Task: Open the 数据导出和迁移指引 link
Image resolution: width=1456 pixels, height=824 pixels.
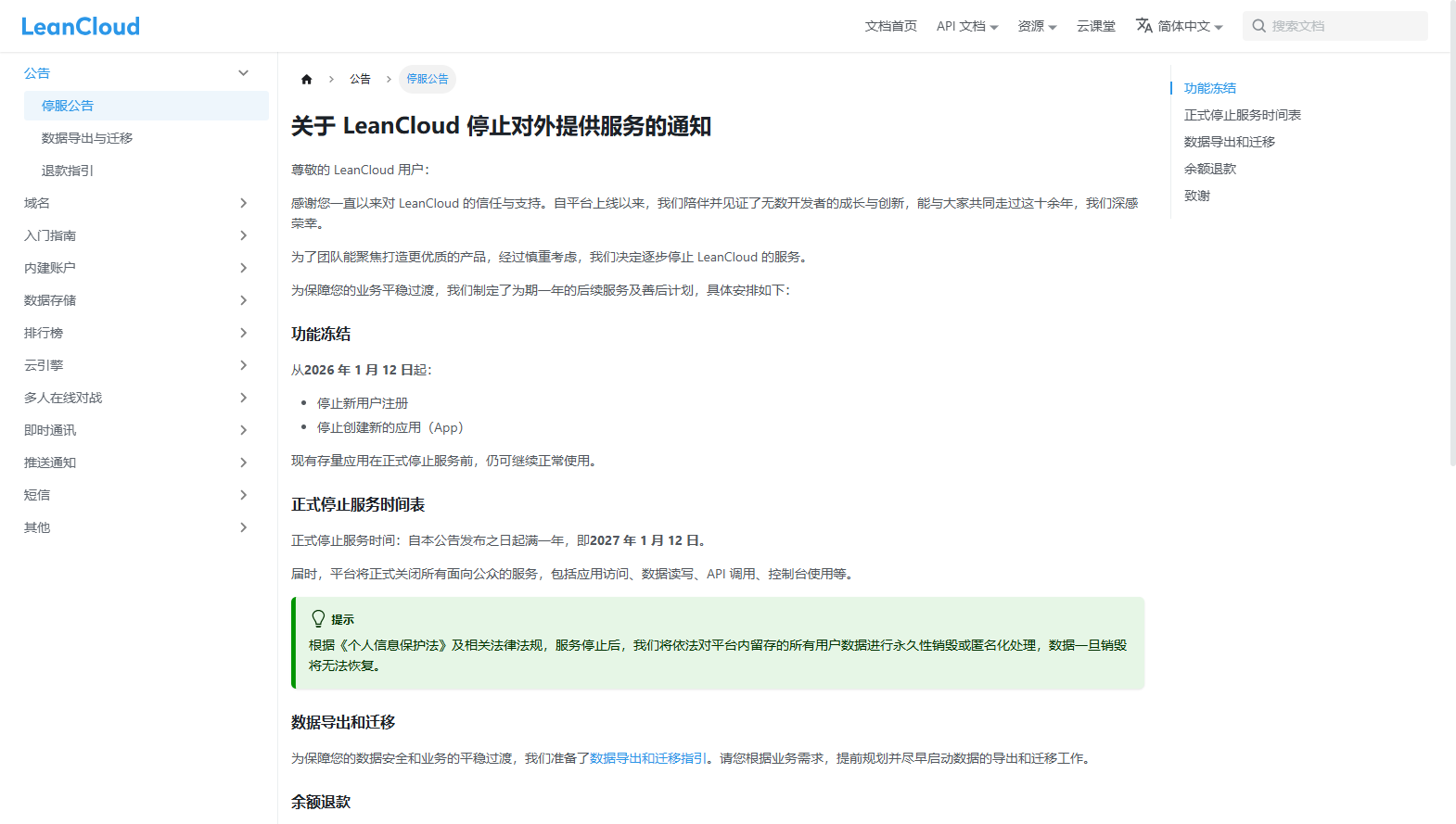Action: (x=648, y=758)
